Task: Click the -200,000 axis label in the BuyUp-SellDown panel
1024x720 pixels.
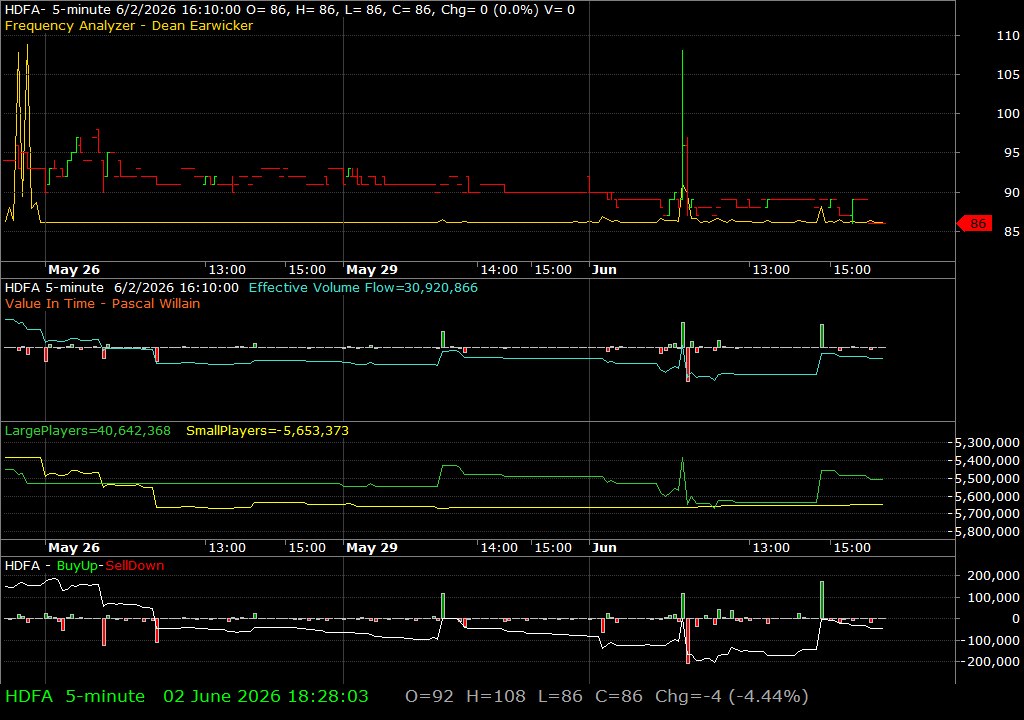Action: pyautogui.click(x=990, y=662)
